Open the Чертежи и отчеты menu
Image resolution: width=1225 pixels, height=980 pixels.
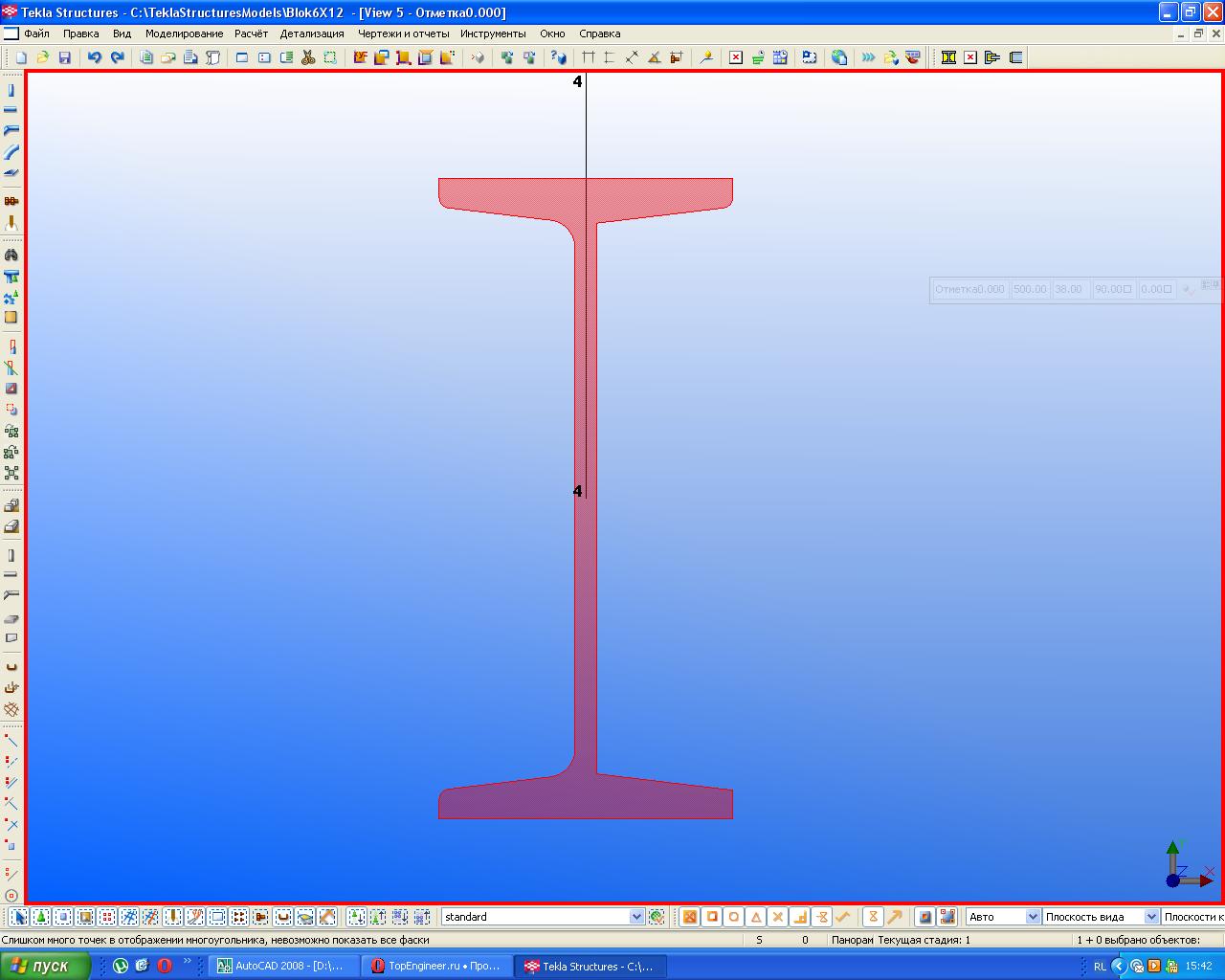403,33
